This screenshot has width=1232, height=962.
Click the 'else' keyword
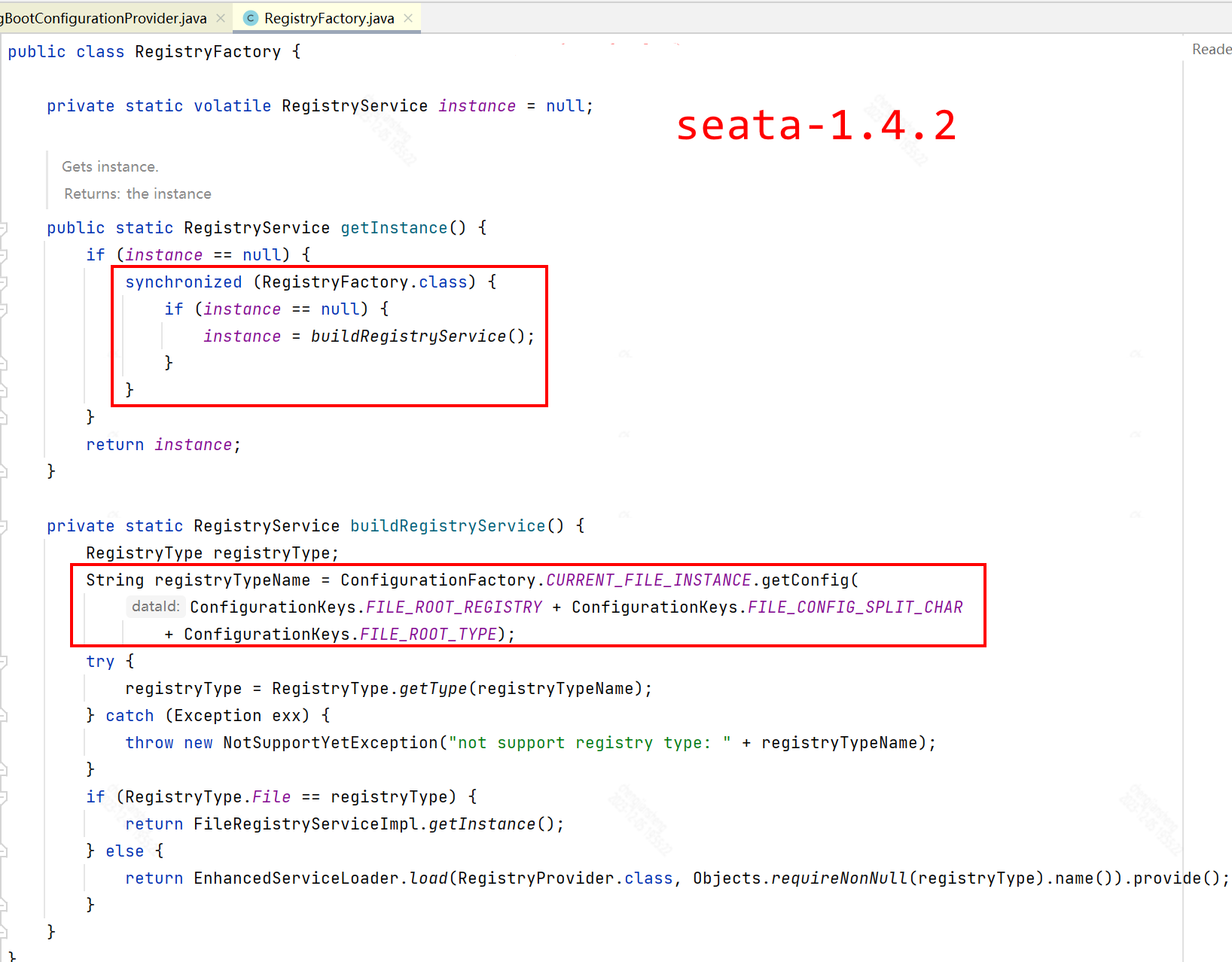coord(125,851)
